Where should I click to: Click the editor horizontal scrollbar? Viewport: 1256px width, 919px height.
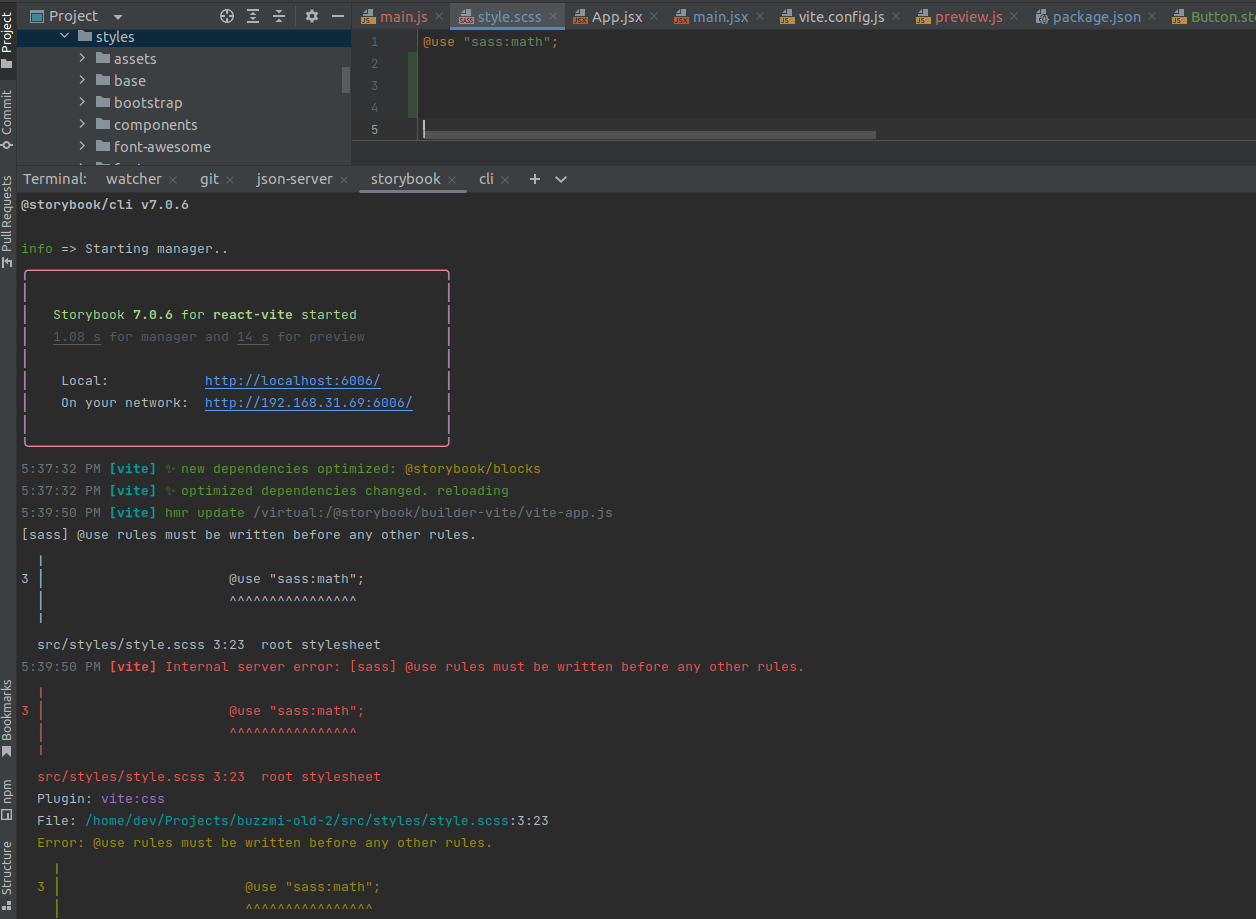point(650,135)
